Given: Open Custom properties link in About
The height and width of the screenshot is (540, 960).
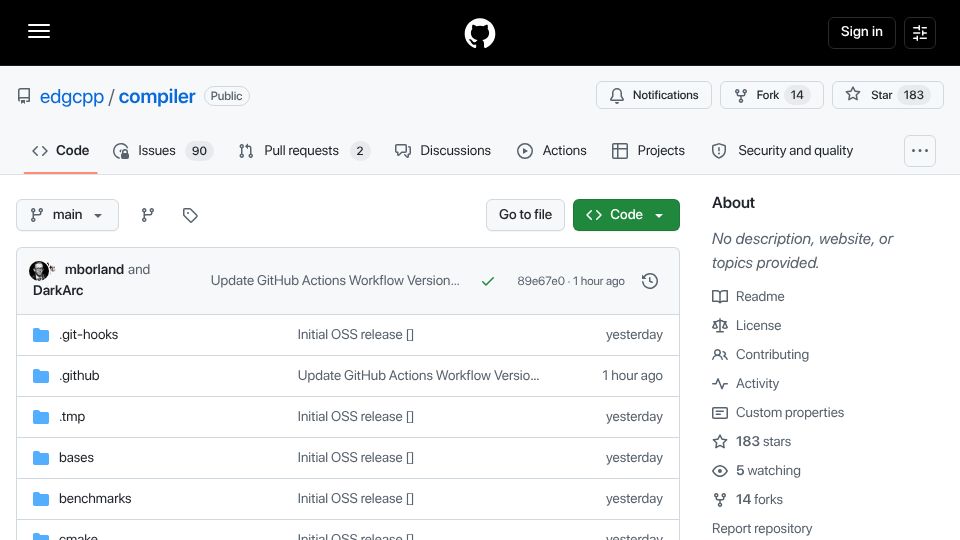Looking at the screenshot, I should tap(778, 413).
